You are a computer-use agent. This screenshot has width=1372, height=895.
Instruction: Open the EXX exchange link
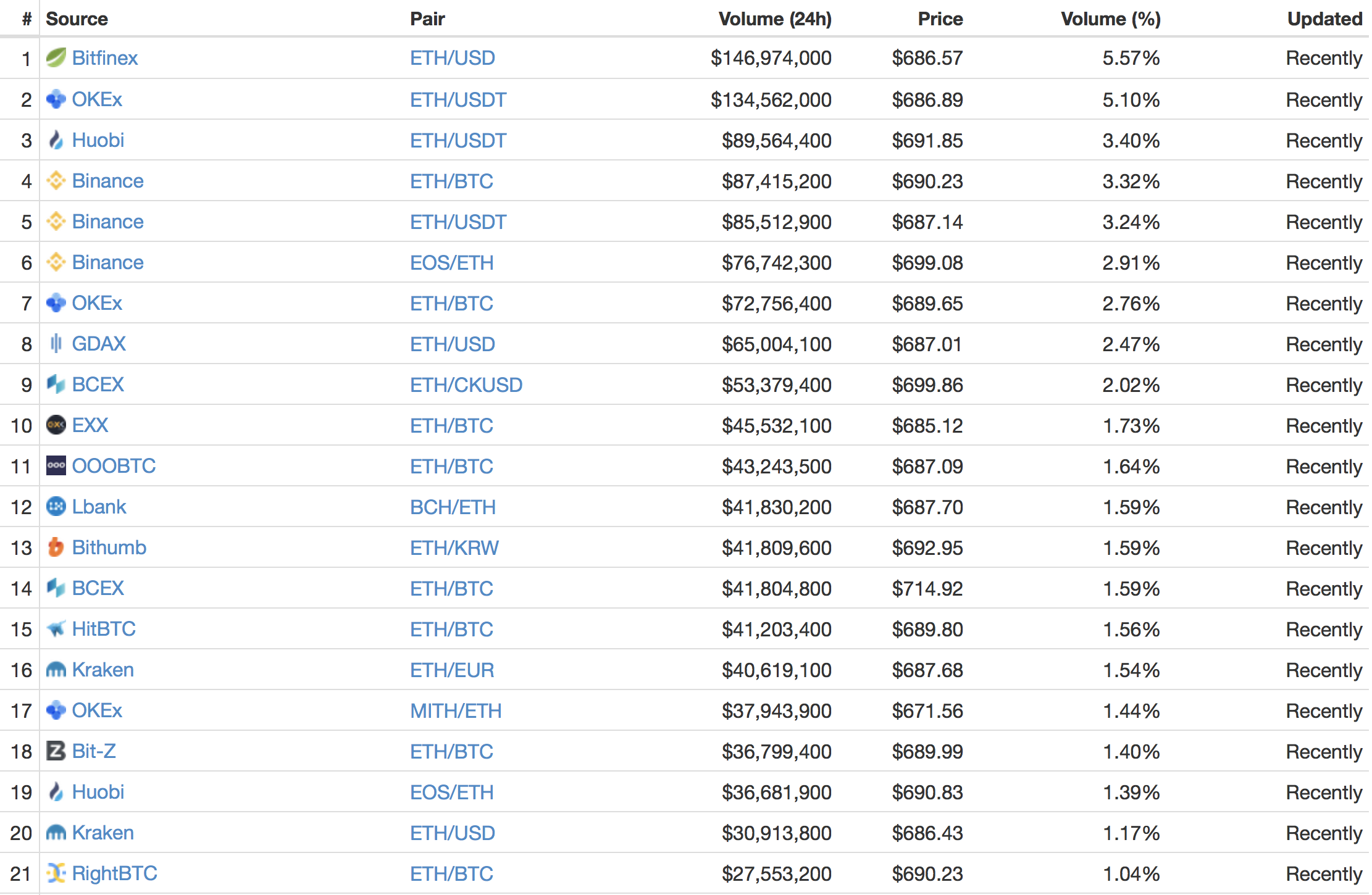tap(90, 425)
